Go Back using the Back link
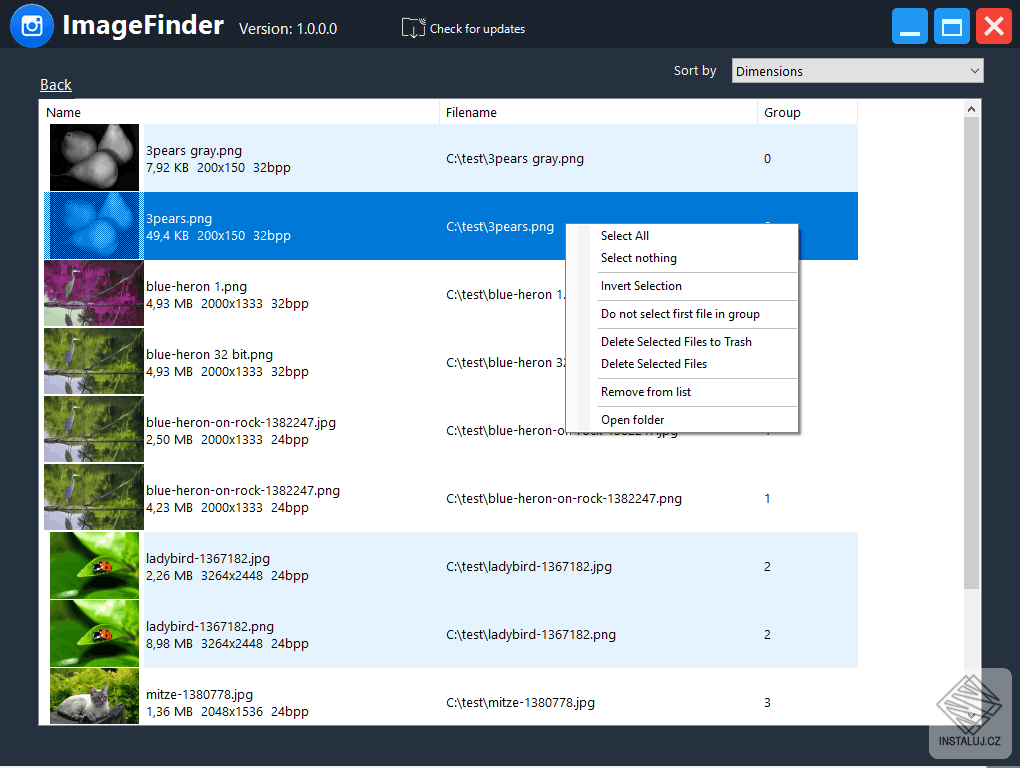 56,85
